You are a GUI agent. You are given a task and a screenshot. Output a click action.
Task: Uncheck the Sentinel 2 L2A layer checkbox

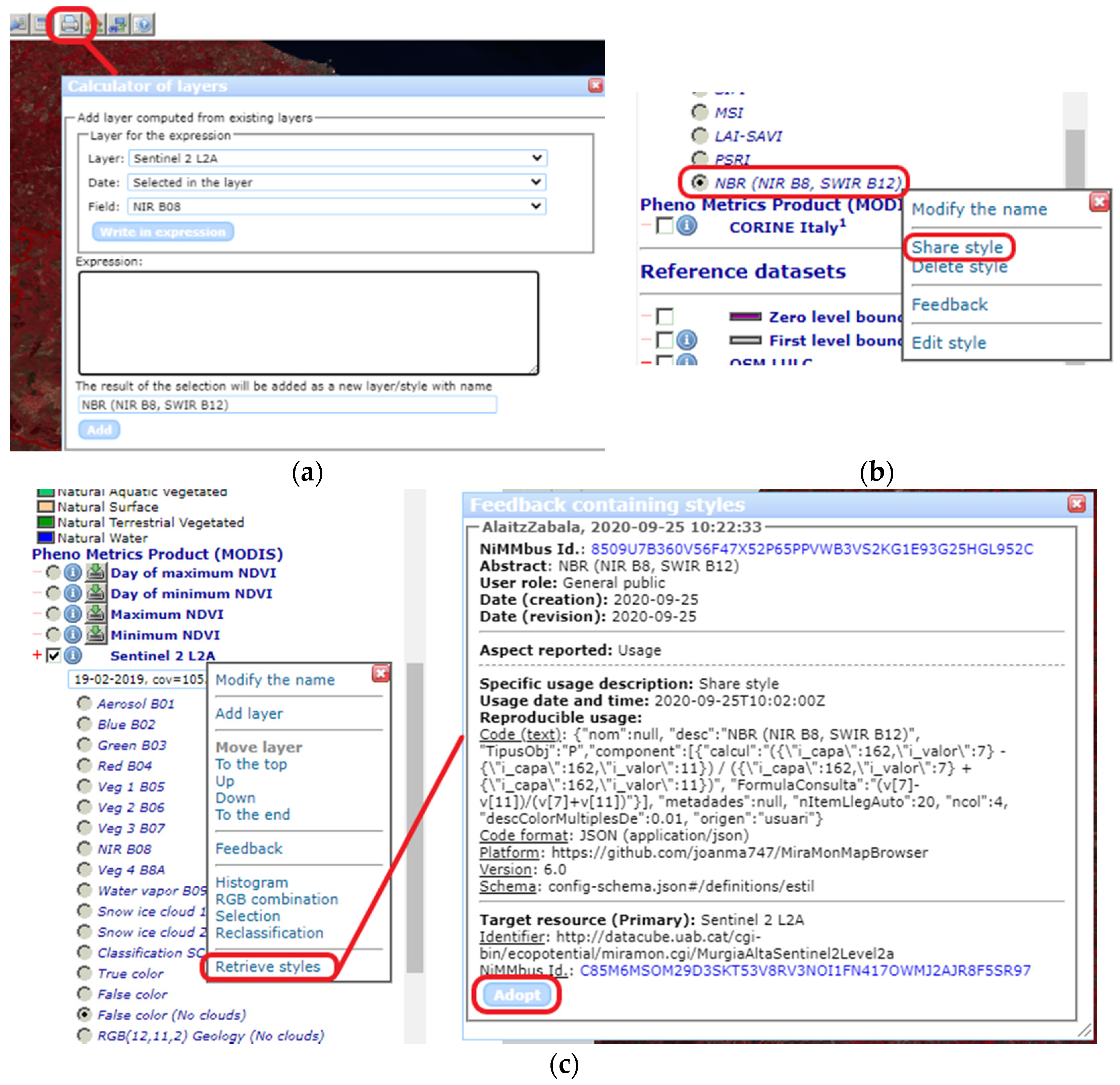(x=54, y=655)
